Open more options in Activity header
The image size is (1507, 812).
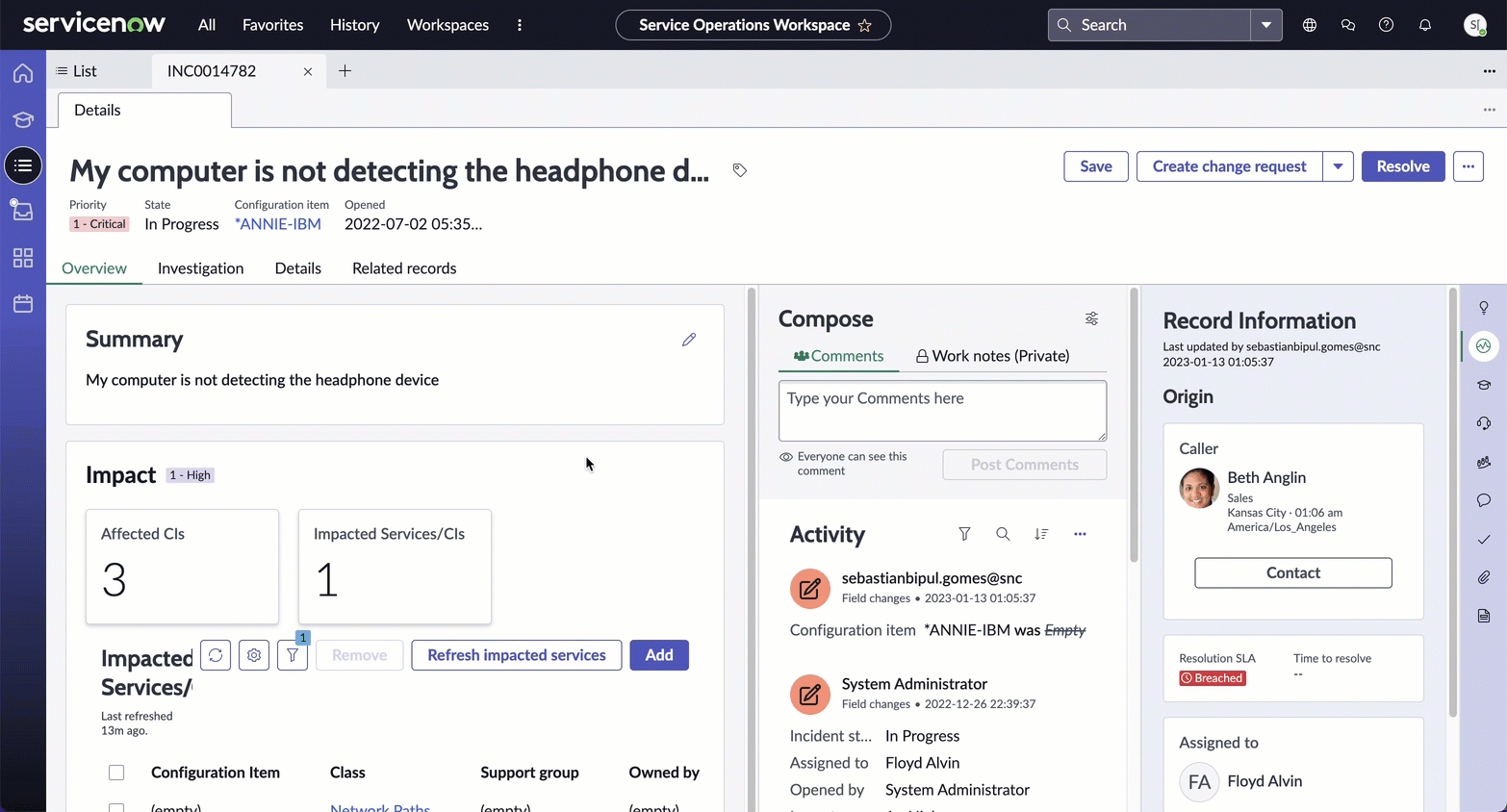pos(1080,534)
